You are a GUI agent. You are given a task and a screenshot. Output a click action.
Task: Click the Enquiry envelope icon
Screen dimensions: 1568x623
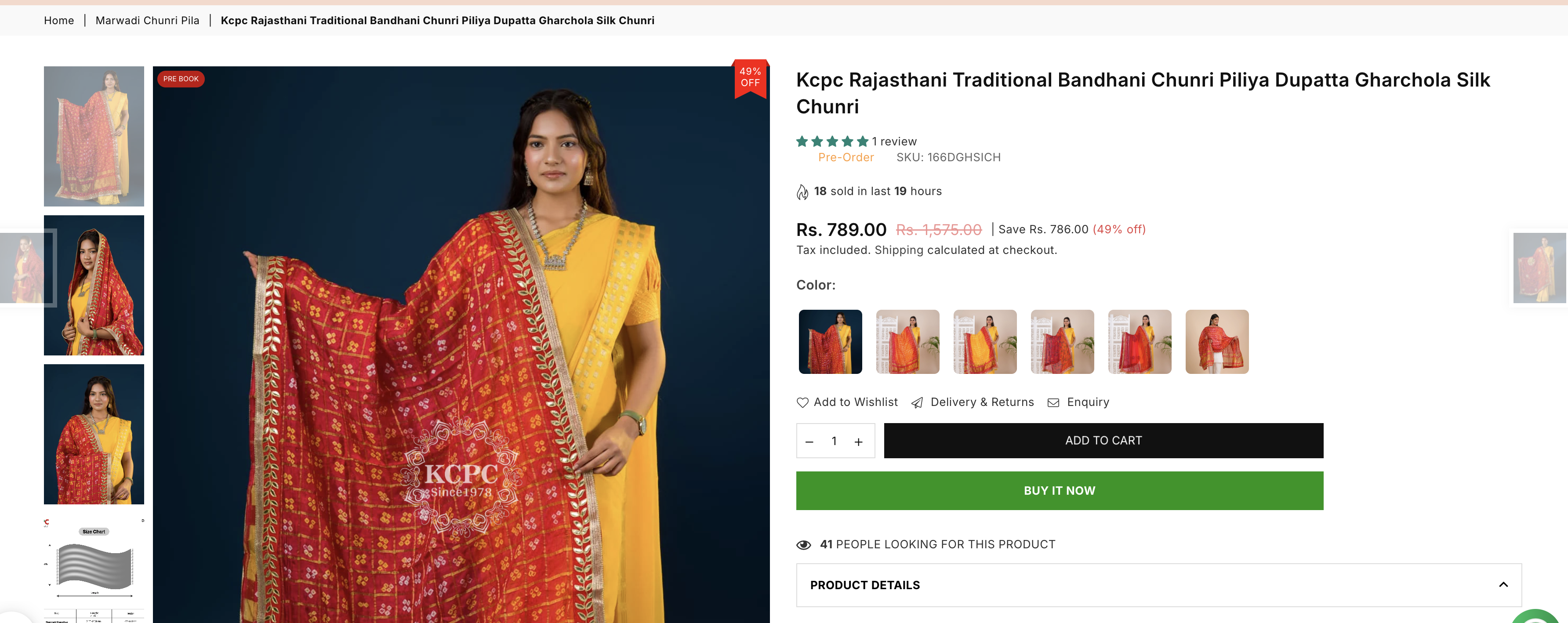pos(1053,402)
